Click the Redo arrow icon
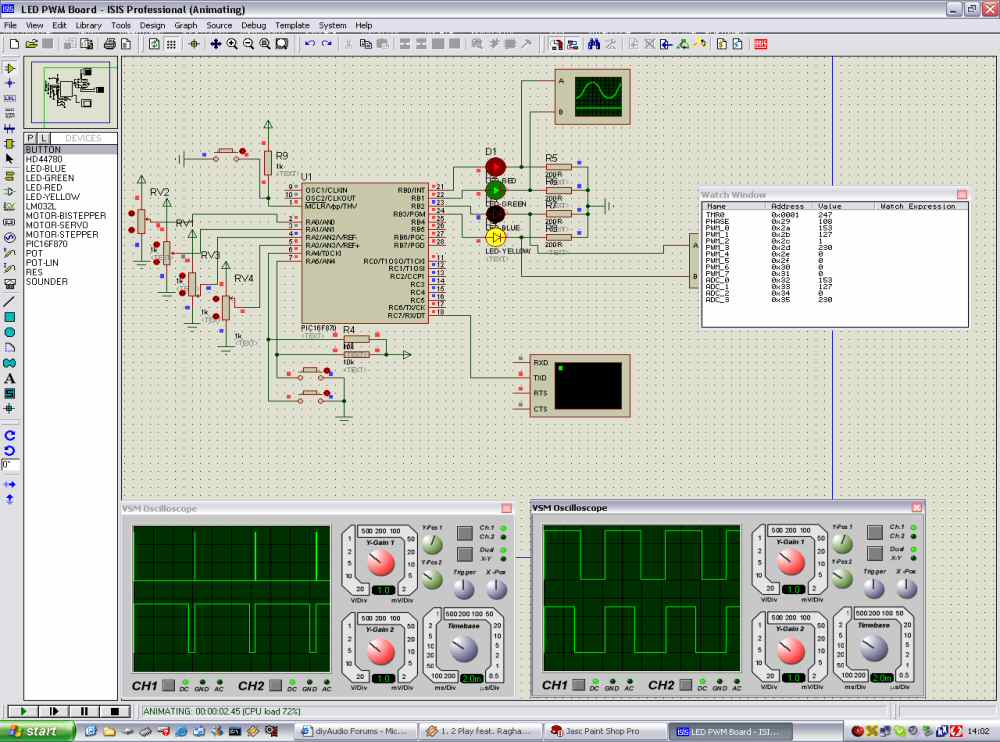The height and width of the screenshot is (742, 1000). (x=327, y=44)
